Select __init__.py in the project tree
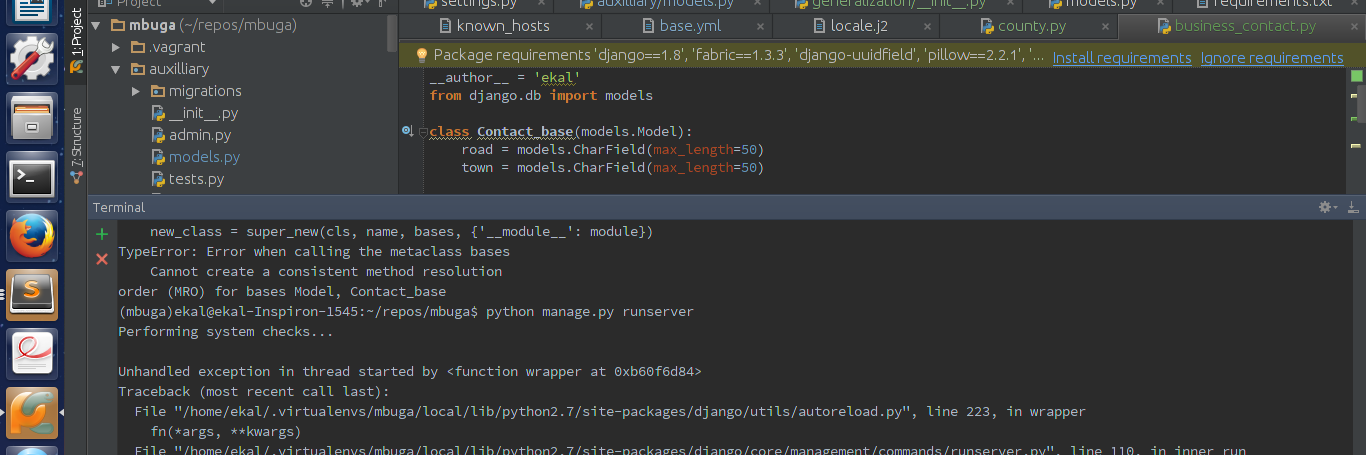This screenshot has height=455, width=1366. coord(203,113)
